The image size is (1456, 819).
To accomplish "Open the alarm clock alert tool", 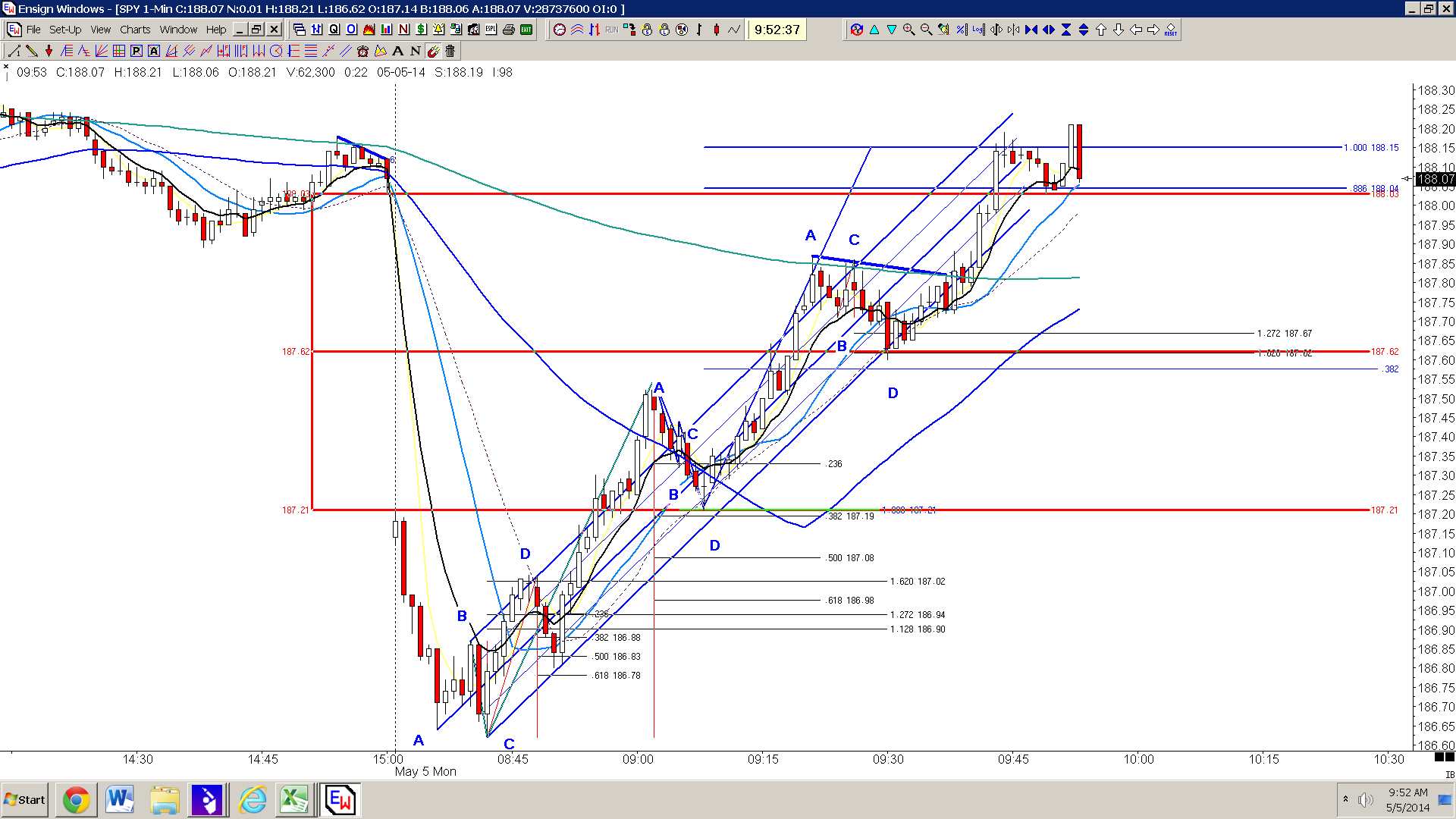I will (x=362, y=51).
